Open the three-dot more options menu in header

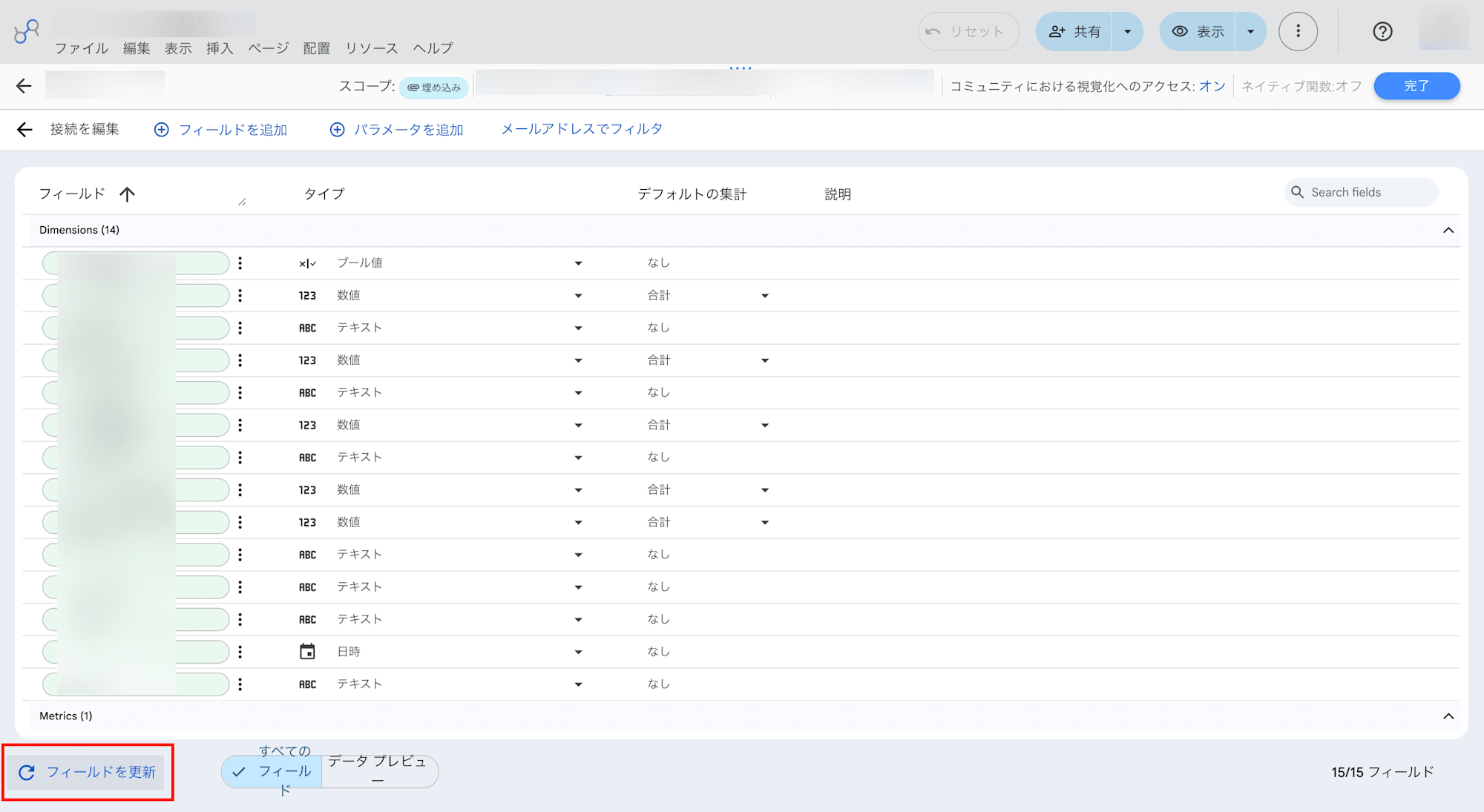point(1298,31)
